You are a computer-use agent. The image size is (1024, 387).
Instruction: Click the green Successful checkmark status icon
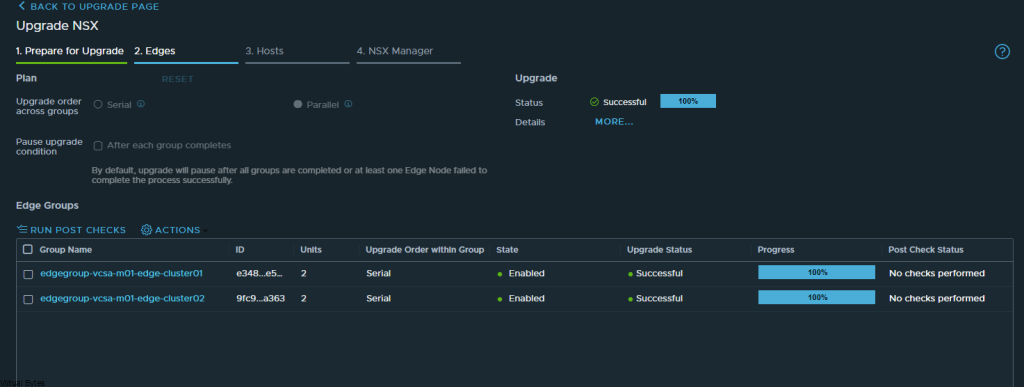point(594,102)
